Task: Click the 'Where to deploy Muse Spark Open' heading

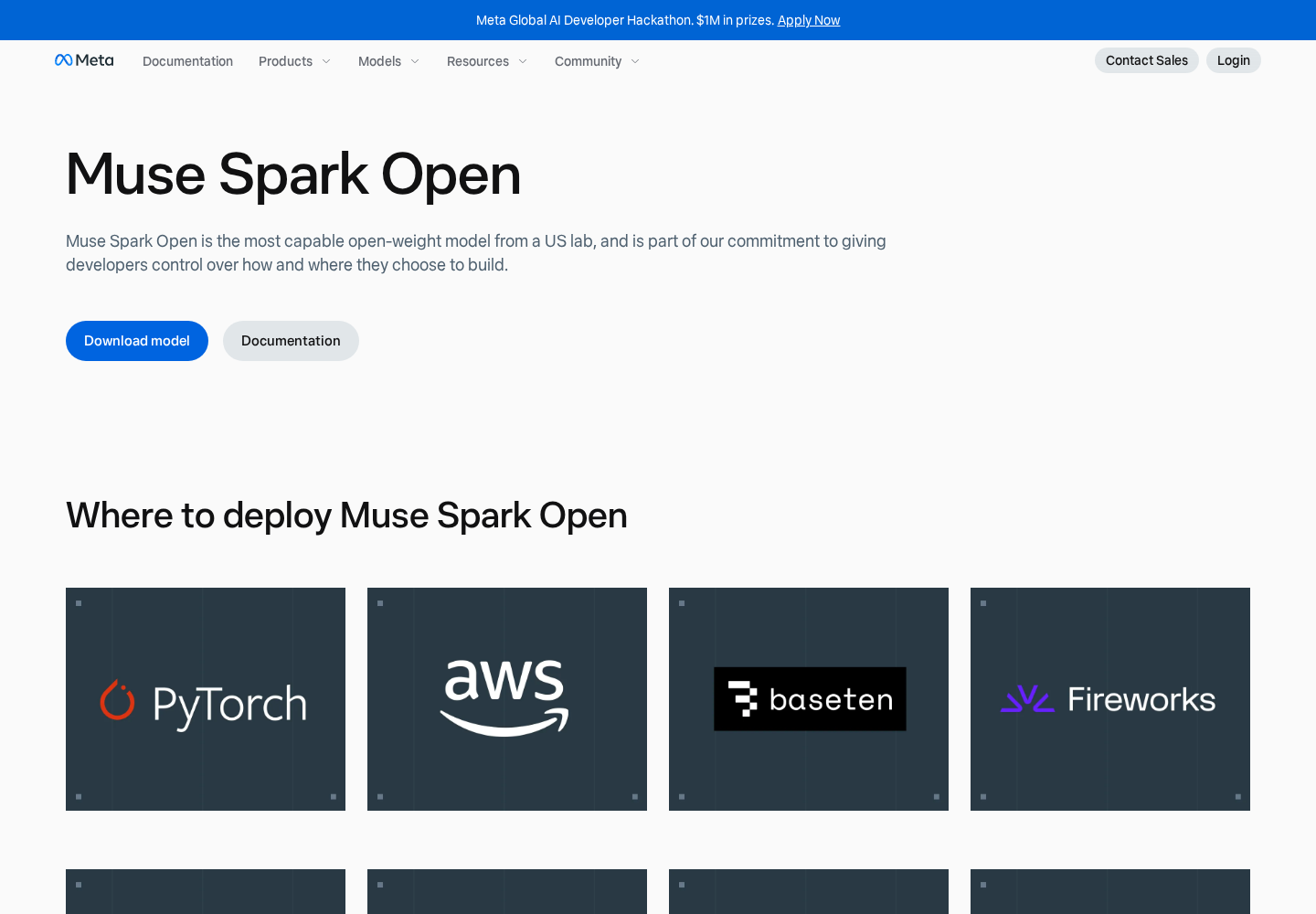Action: coord(346,515)
